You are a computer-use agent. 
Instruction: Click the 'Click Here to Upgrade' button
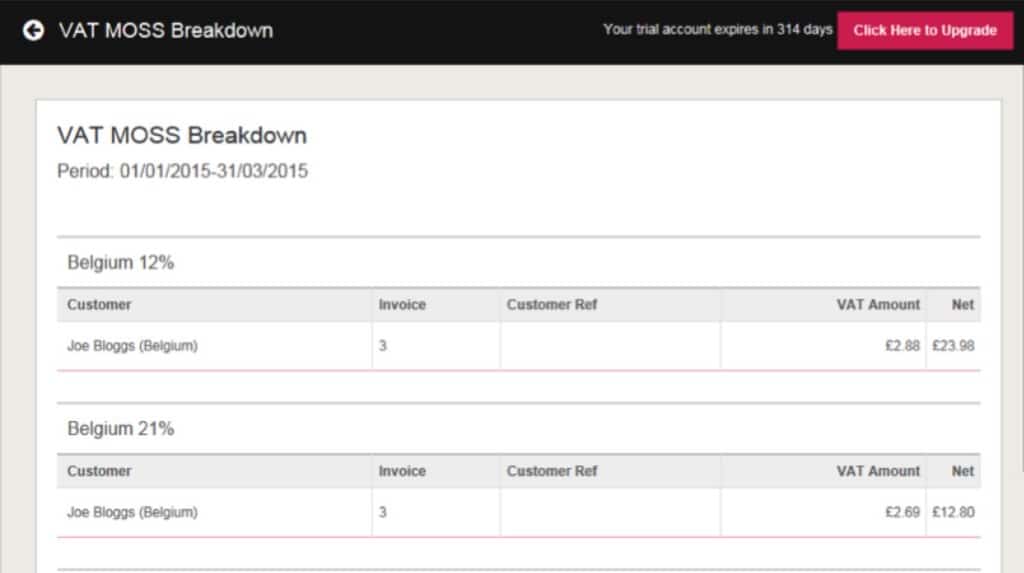[924, 30]
